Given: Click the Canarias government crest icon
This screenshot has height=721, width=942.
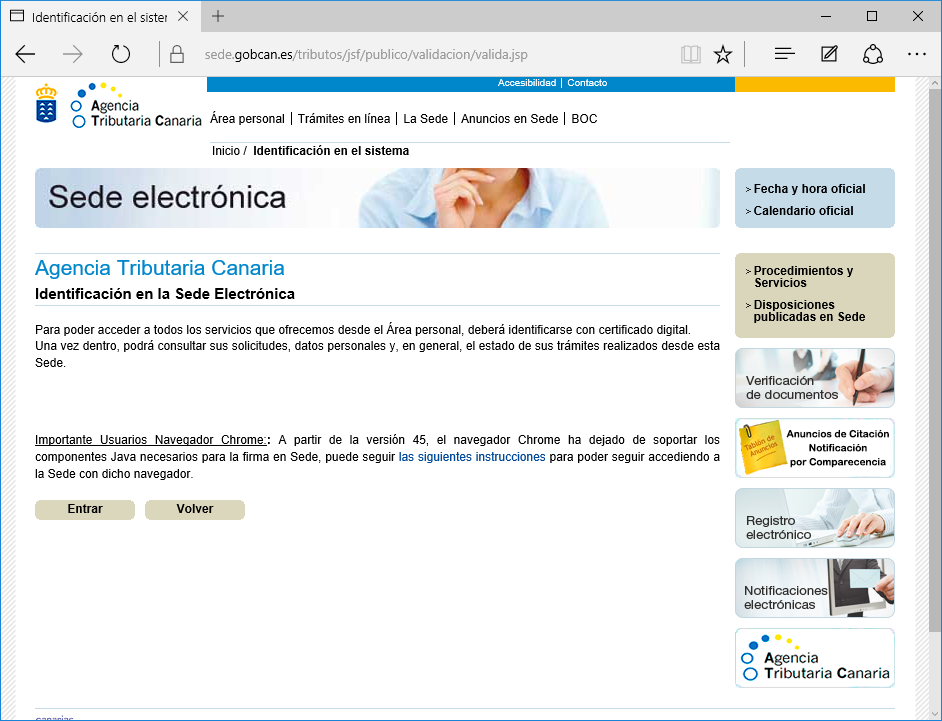Looking at the screenshot, I should coord(46,103).
